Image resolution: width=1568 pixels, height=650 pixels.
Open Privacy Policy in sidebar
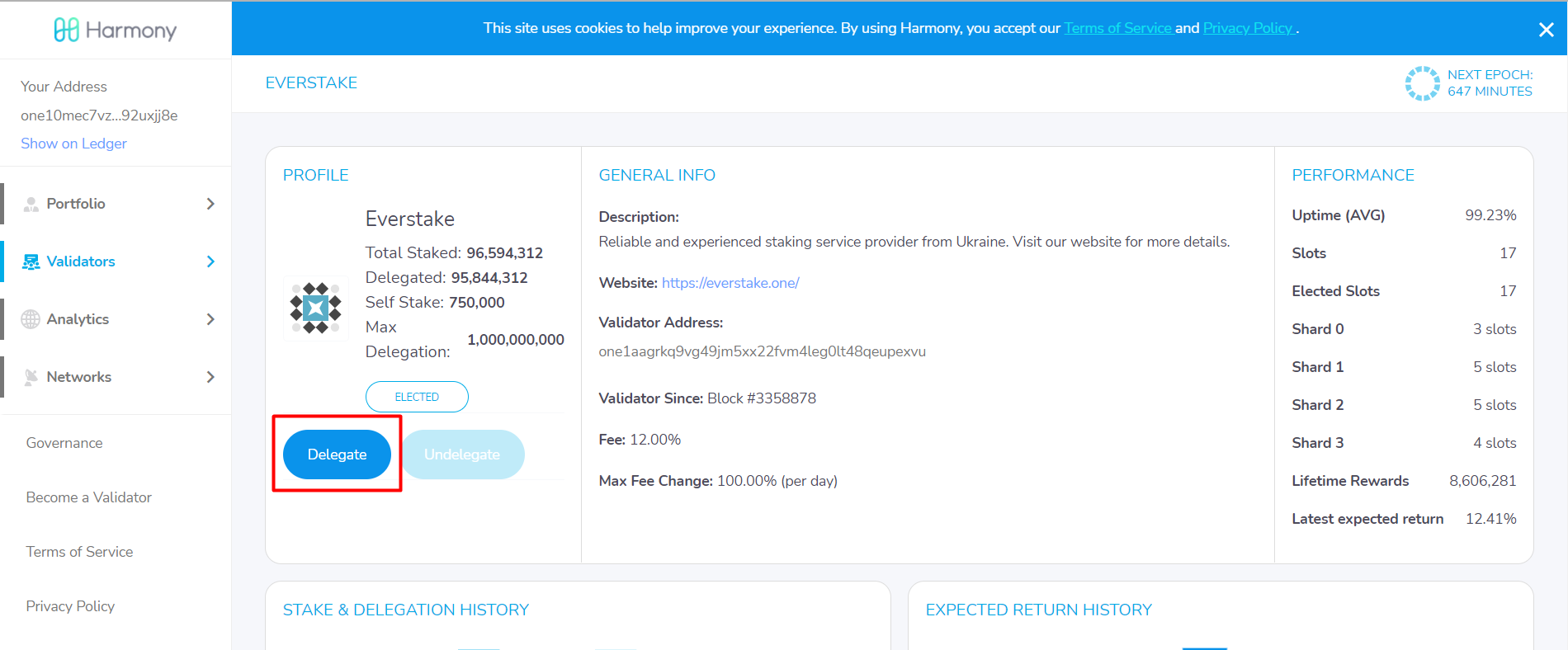click(x=70, y=606)
